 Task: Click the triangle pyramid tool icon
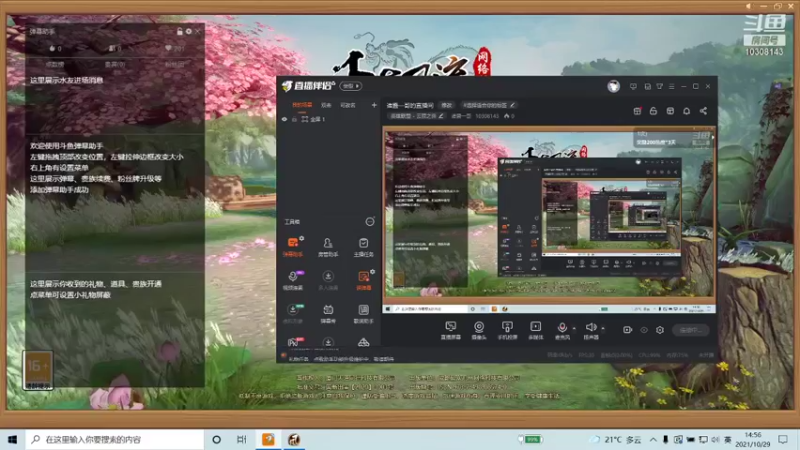pos(363,342)
